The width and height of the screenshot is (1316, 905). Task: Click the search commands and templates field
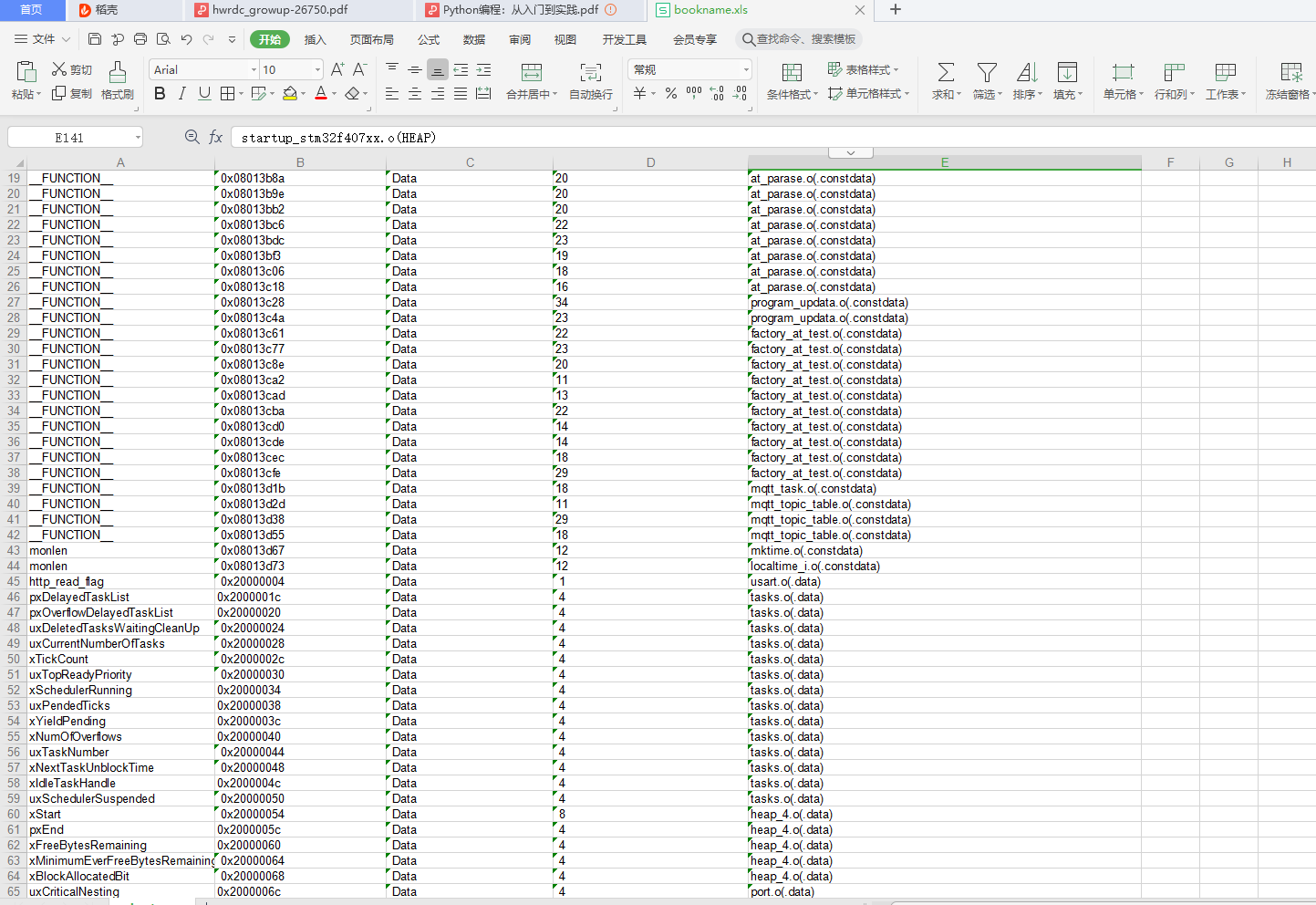pyautogui.click(x=800, y=39)
